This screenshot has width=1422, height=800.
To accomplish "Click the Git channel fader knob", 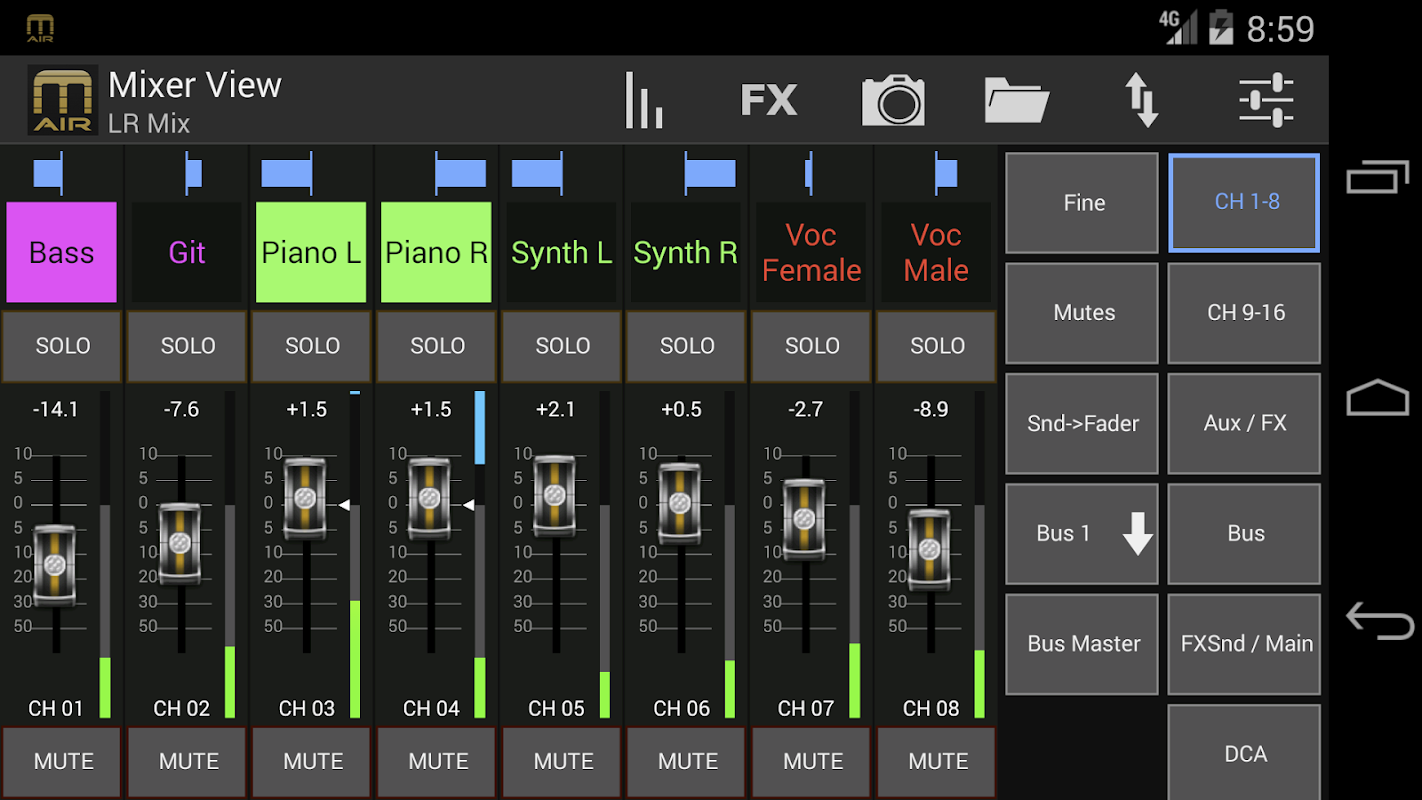I will point(180,543).
